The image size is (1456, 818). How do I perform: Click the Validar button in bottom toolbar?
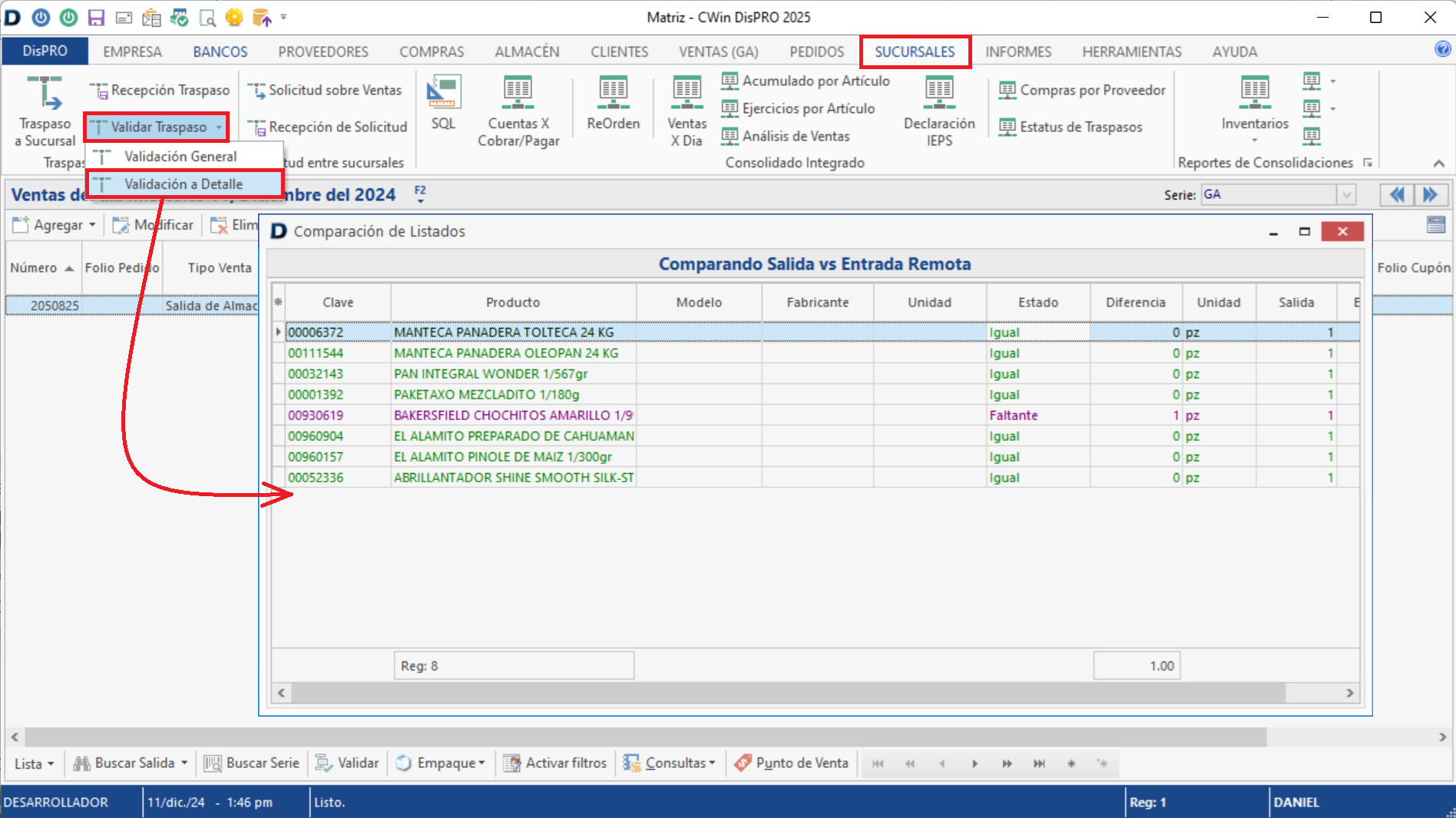pyautogui.click(x=347, y=763)
